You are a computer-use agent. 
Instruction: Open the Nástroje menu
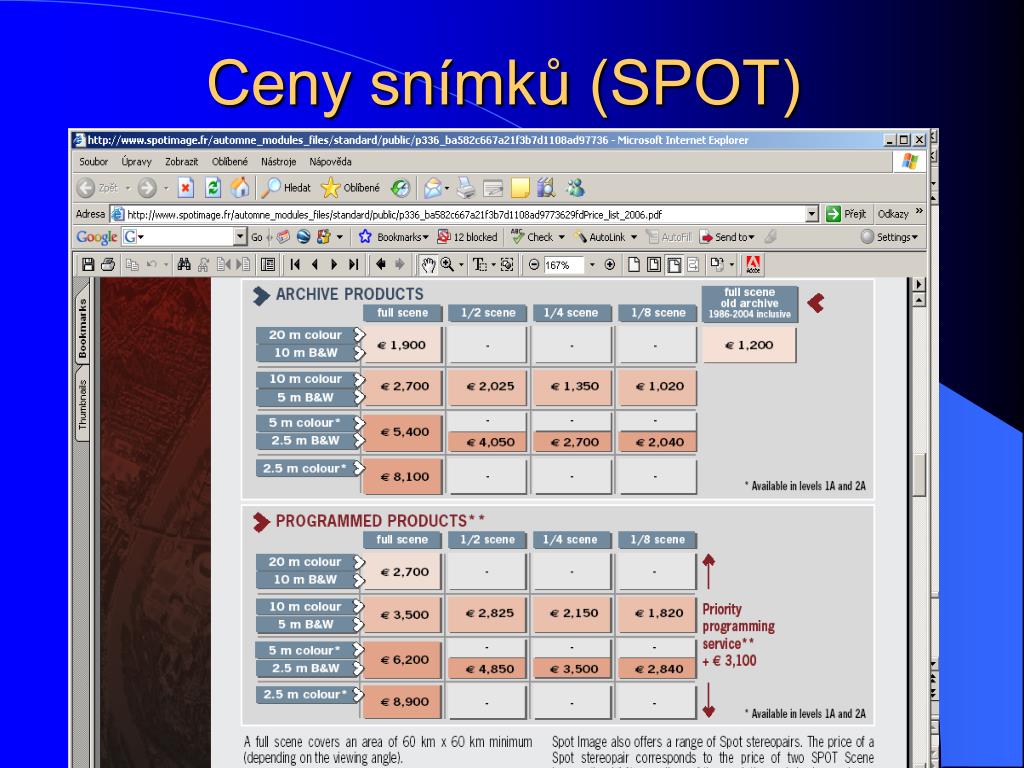click(279, 161)
